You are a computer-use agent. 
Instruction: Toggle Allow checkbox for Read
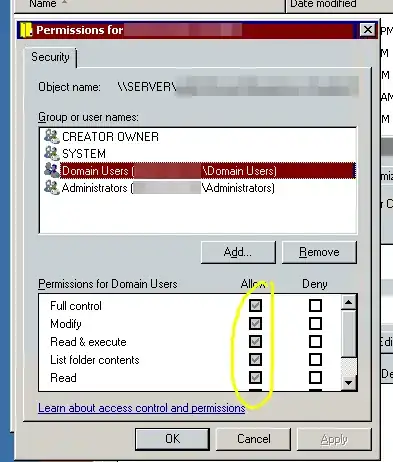pyautogui.click(x=255, y=377)
